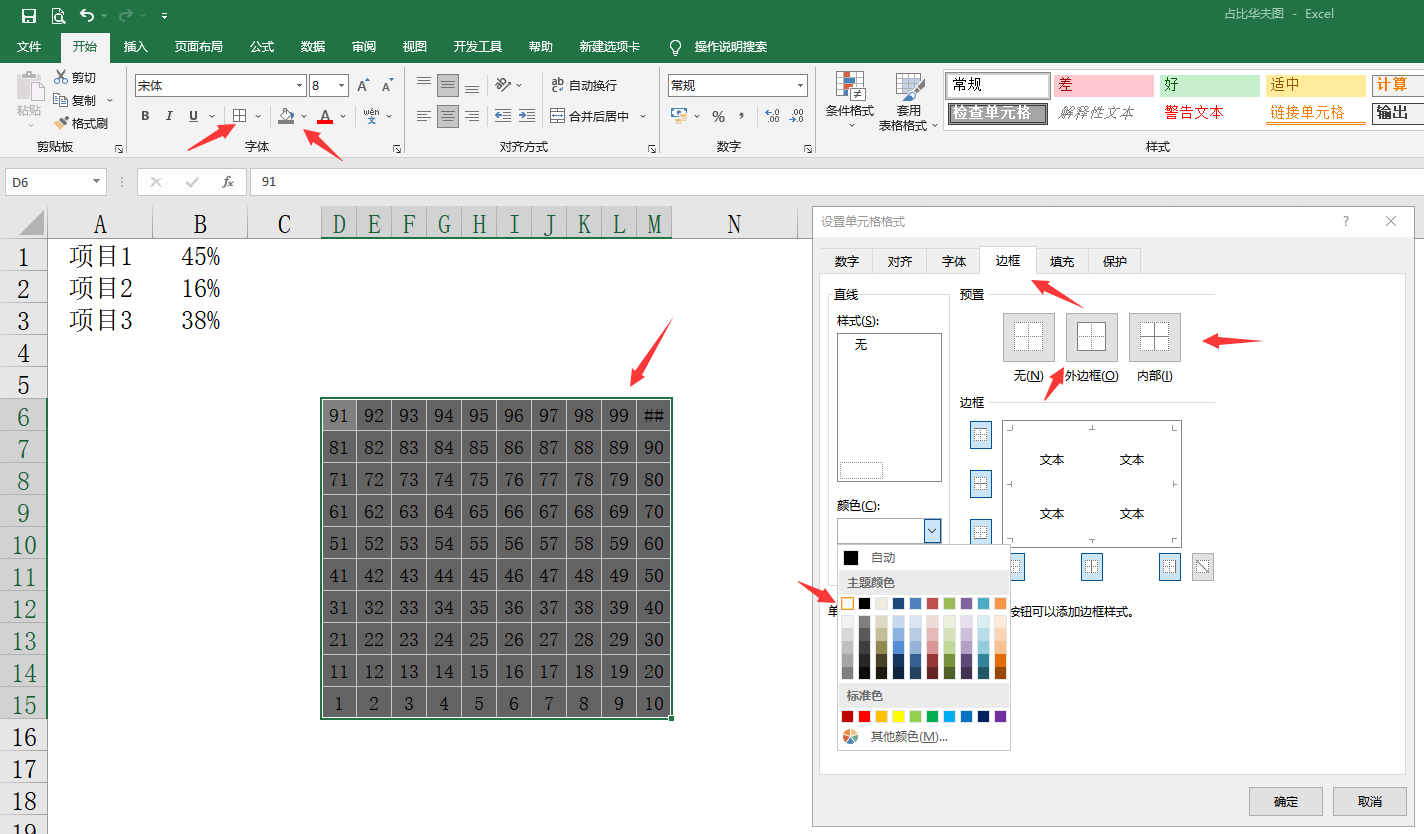Open the Name Box dropdown next to D6

[x=96, y=182]
